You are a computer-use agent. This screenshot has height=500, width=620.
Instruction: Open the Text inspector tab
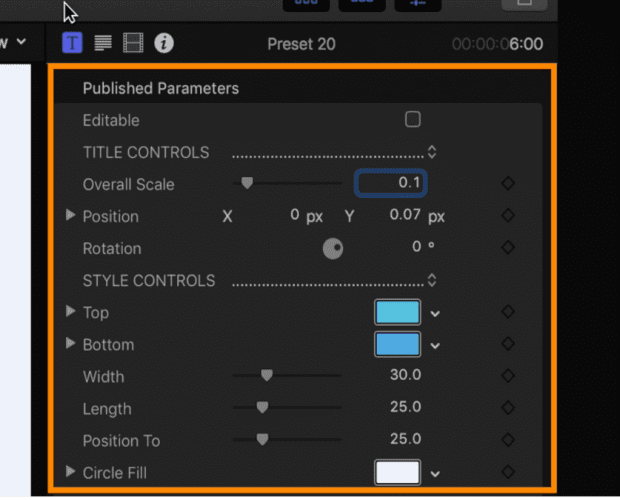103,43
